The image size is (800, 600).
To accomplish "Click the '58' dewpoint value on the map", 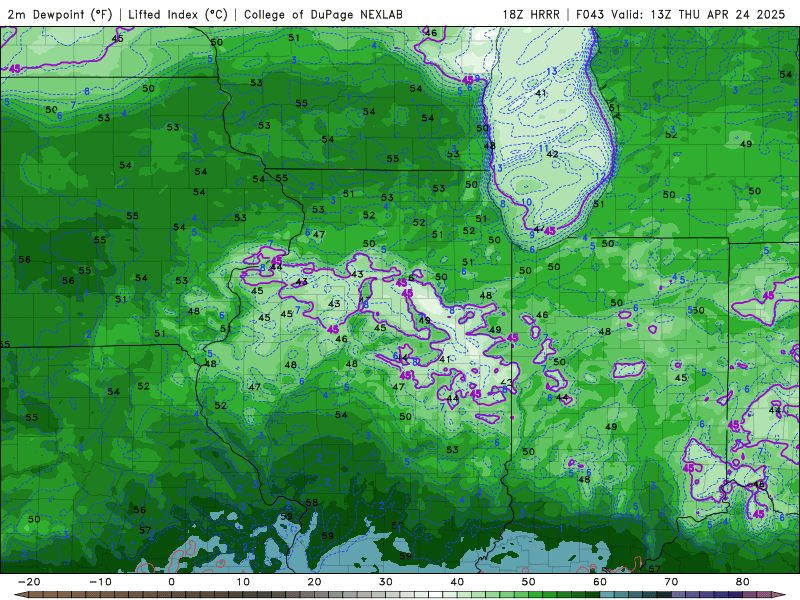I will [312, 503].
